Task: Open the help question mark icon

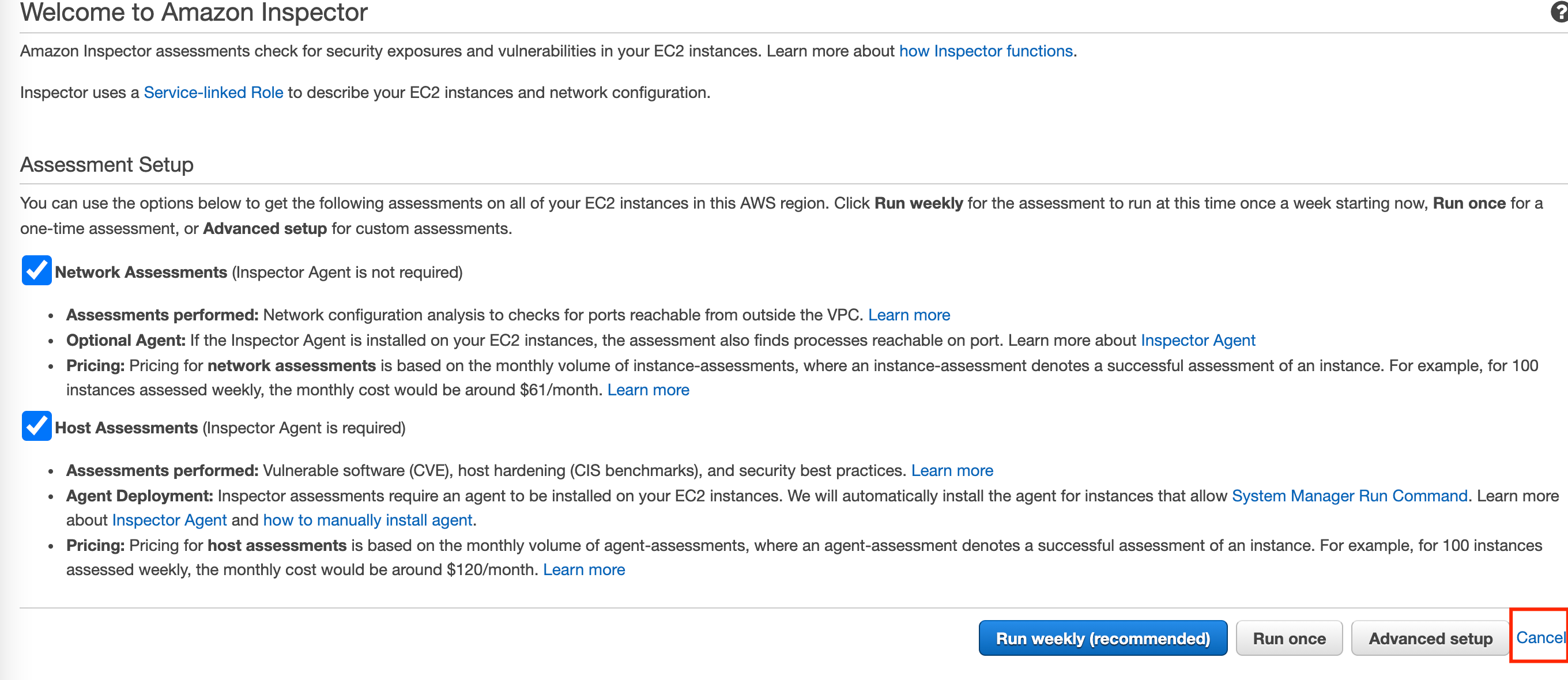Action: coord(1559,12)
